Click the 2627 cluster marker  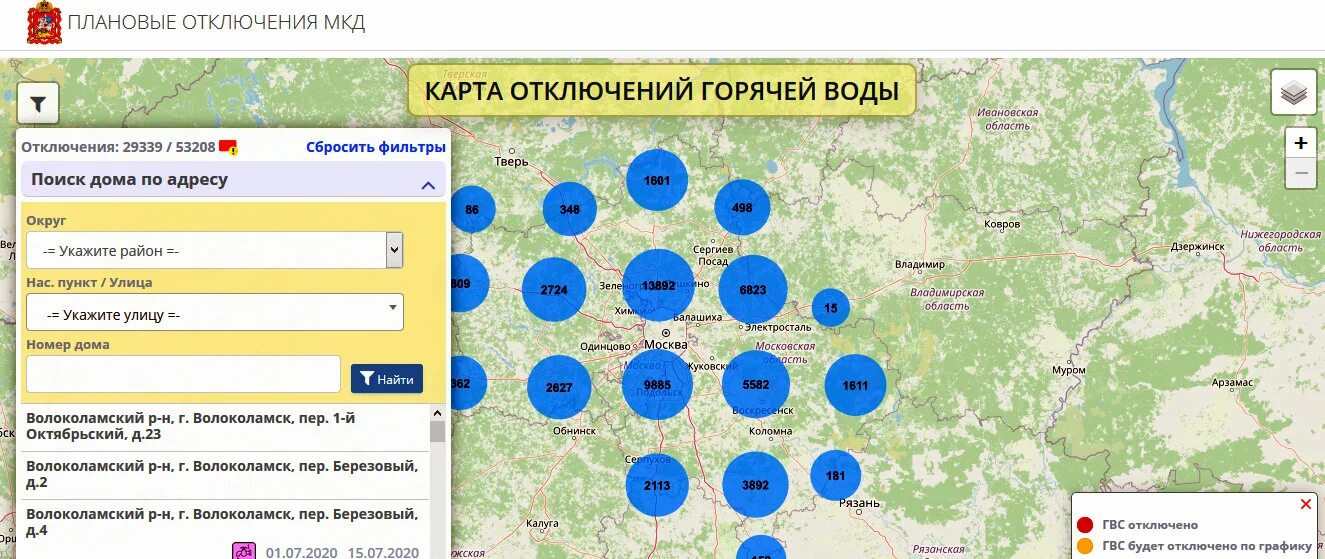559,387
